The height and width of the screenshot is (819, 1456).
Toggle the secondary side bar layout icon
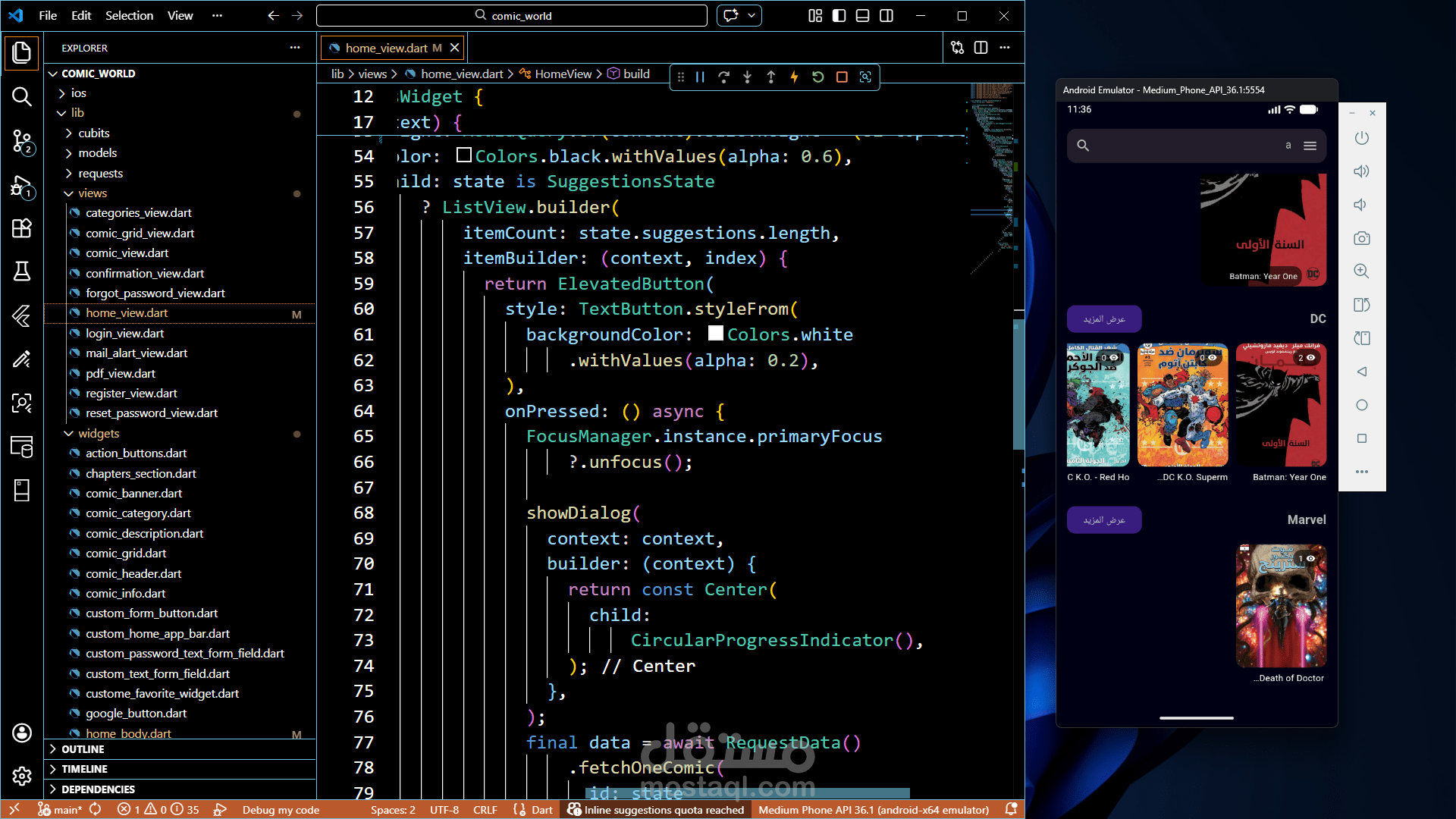[x=886, y=15]
